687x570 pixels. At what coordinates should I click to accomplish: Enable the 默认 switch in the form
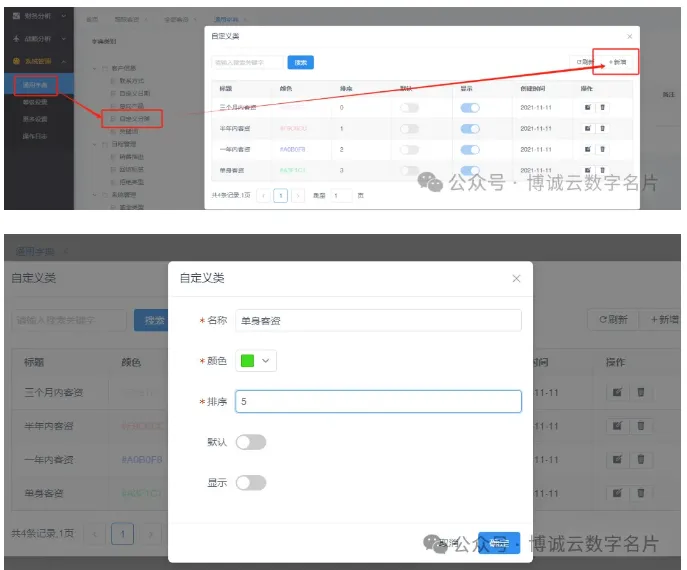[250, 442]
